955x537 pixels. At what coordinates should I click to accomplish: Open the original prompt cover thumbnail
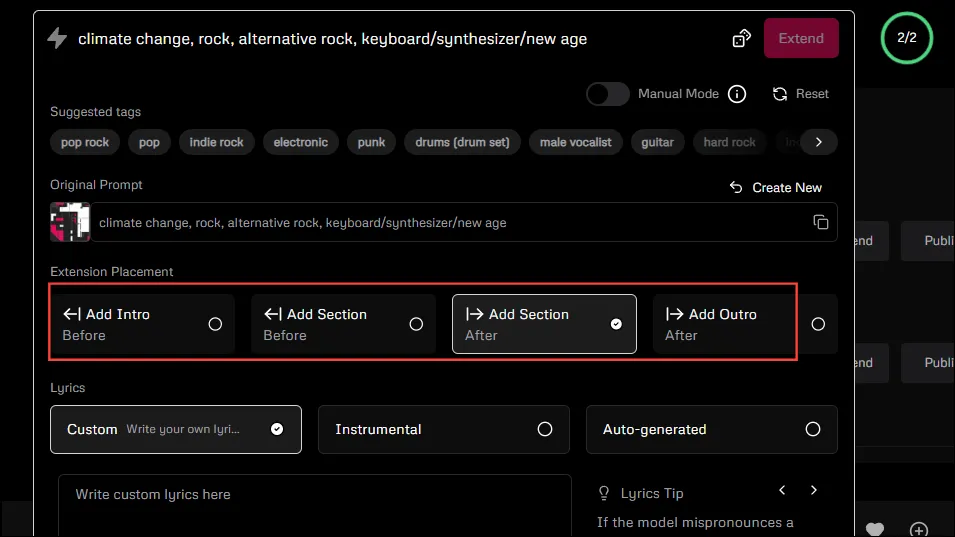click(70, 222)
